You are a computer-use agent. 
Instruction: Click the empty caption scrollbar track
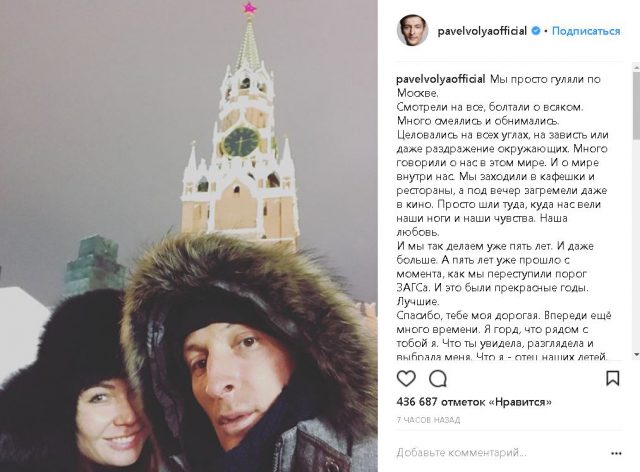[x=636, y=245]
